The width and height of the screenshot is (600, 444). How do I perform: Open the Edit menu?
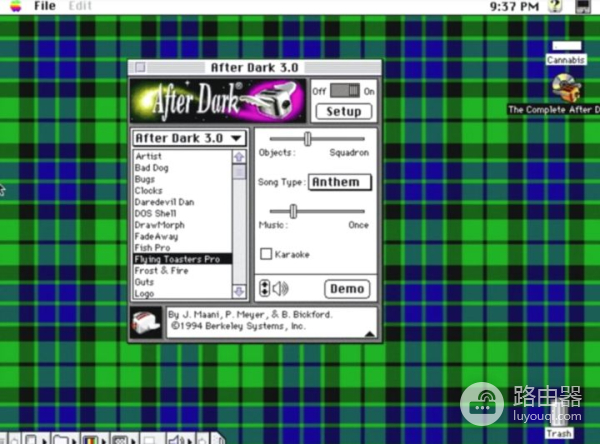click(x=80, y=6)
